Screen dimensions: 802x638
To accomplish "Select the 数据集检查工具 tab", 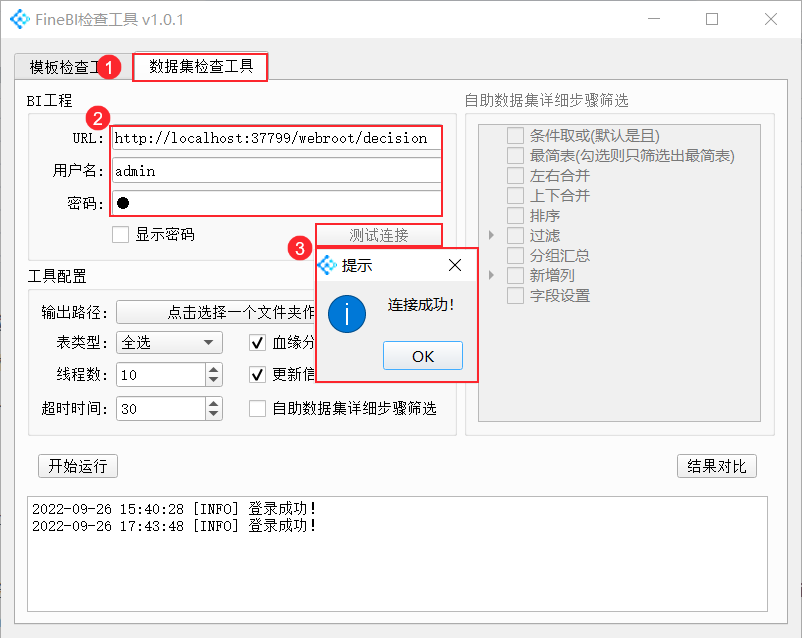I will tap(200, 67).
